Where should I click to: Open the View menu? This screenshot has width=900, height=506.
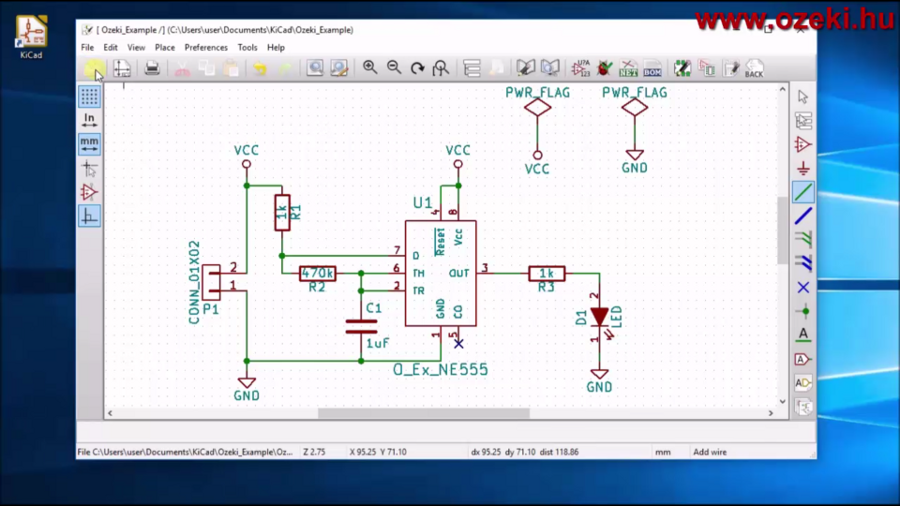(136, 48)
